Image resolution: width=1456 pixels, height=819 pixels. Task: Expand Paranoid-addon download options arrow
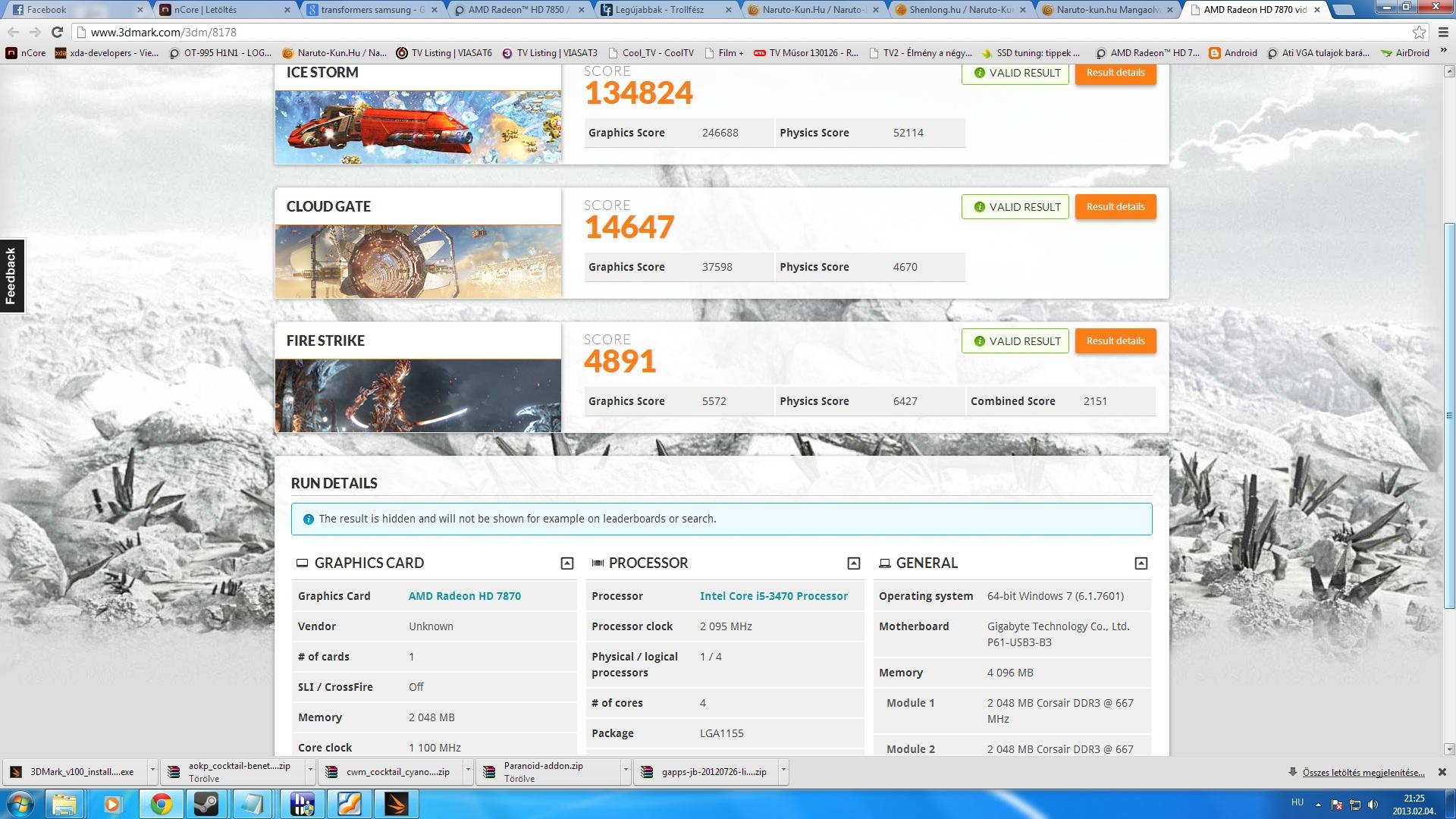click(626, 771)
